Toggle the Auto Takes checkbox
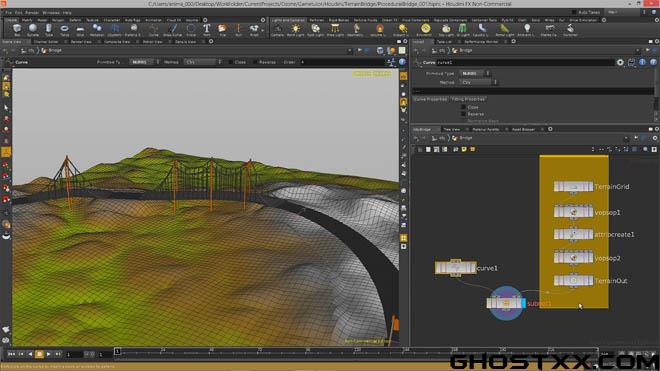The image size is (660, 371). coord(574,13)
